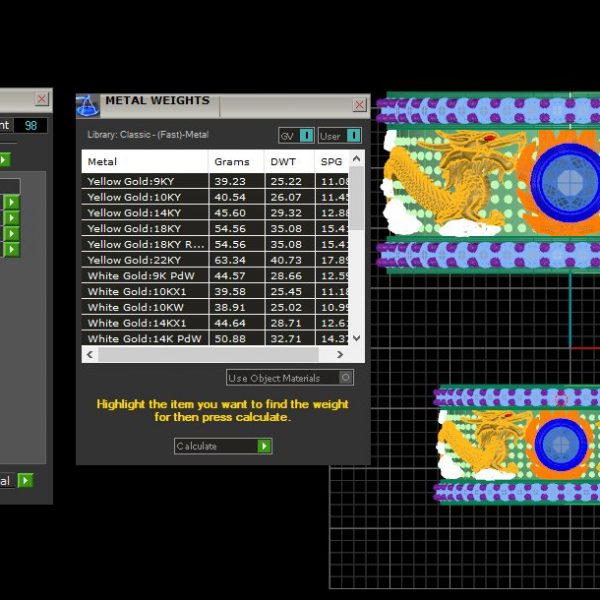Click the 39.23 grams cell
The image size is (600, 600).
[x=236, y=181]
